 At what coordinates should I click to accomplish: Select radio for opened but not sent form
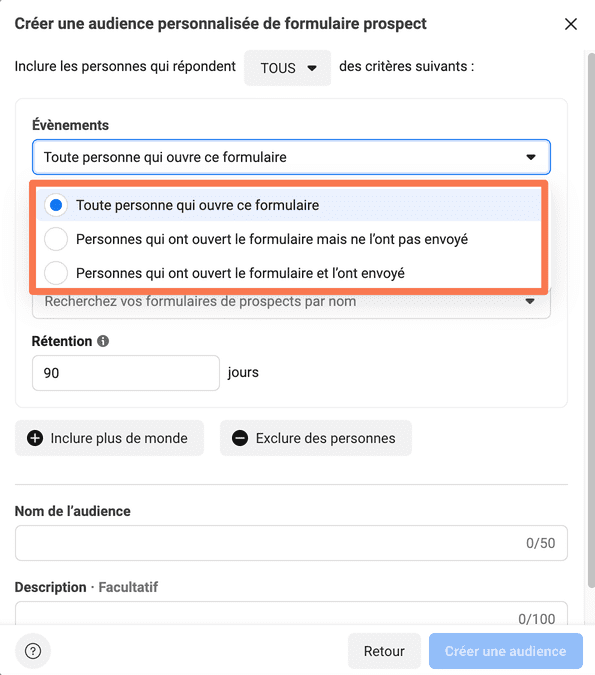pyautogui.click(x=56, y=239)
